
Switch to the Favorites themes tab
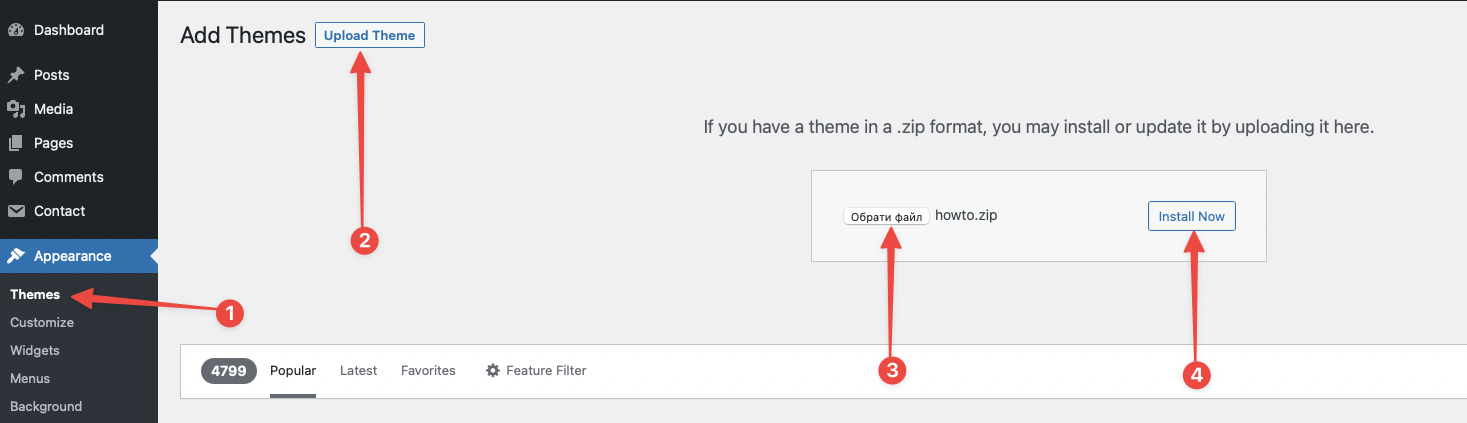click(x=428, y=370)
